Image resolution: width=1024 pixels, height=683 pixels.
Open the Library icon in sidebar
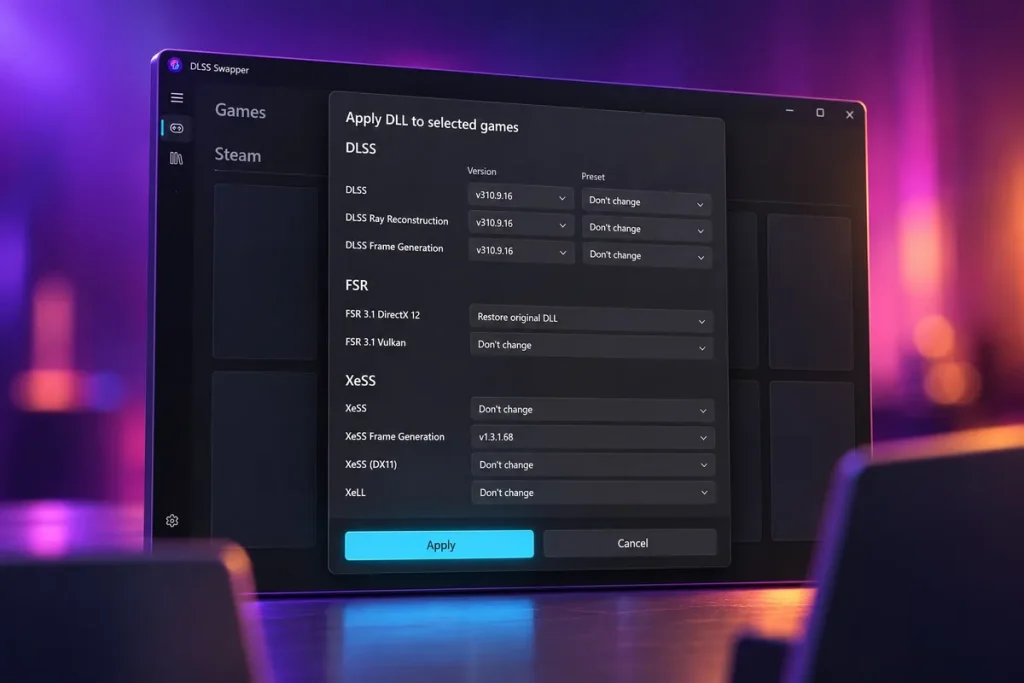coord(176,158)
